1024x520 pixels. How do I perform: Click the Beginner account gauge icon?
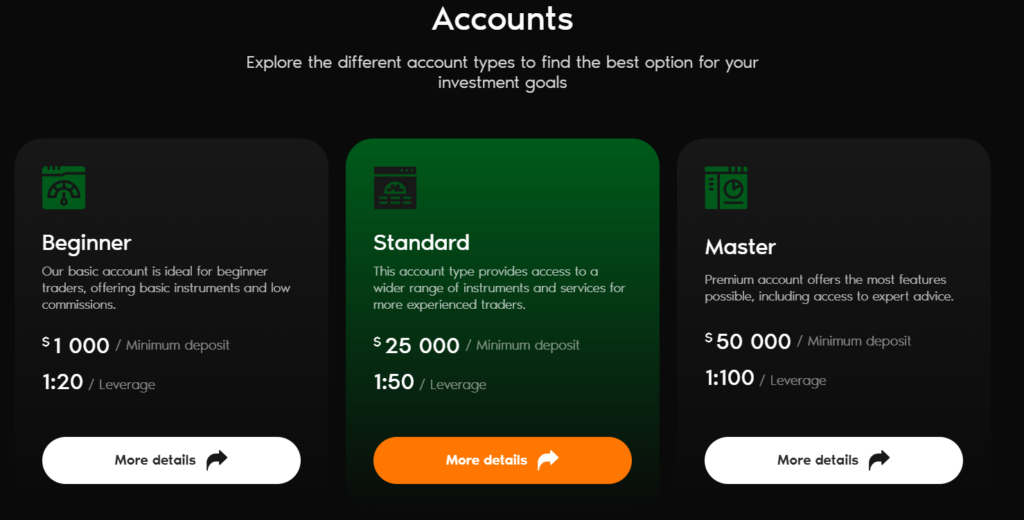(x=64, y=188)
